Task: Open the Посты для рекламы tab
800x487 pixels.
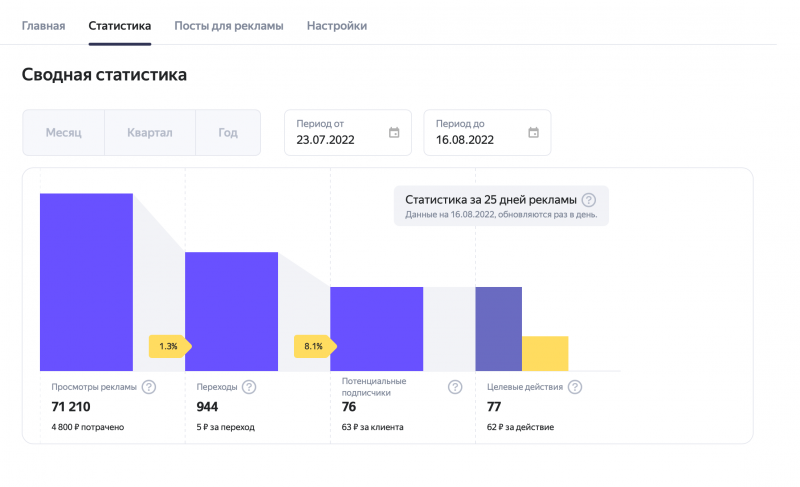Action: pos(229,25)
